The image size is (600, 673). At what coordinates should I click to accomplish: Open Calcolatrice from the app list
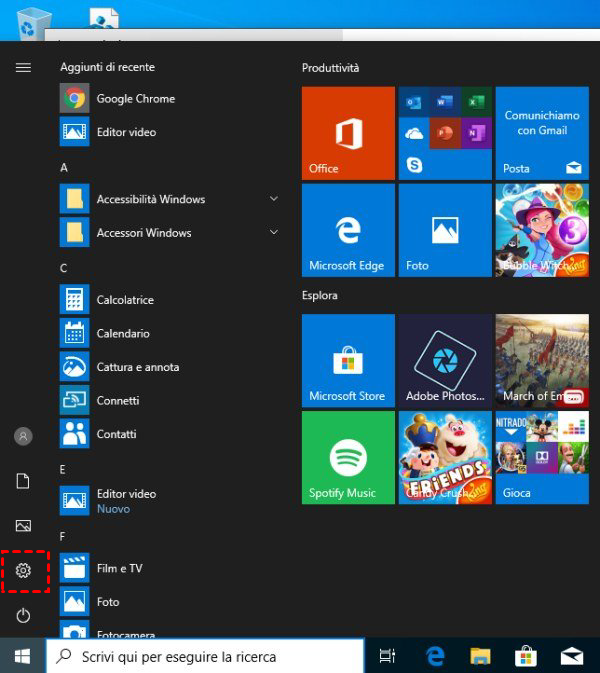(x=125, y=299)
